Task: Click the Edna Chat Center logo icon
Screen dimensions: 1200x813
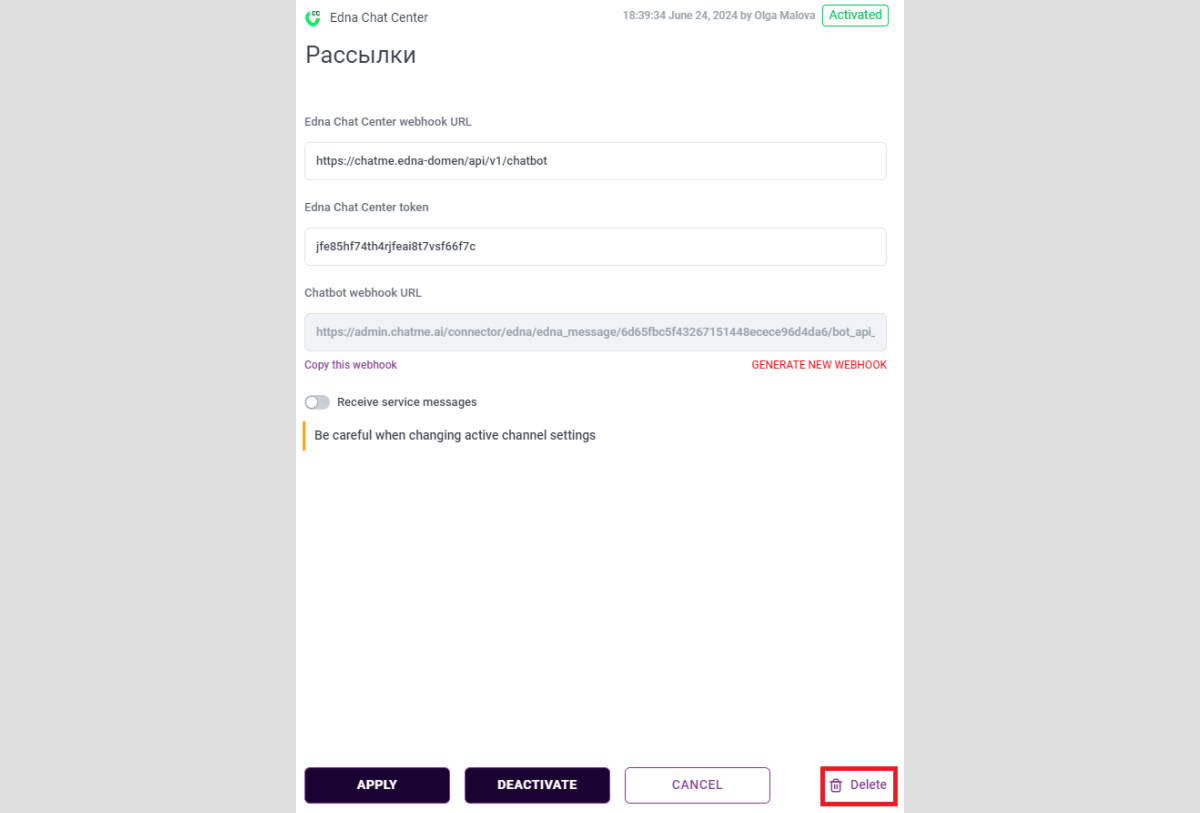Action: [x=313, y=17]
